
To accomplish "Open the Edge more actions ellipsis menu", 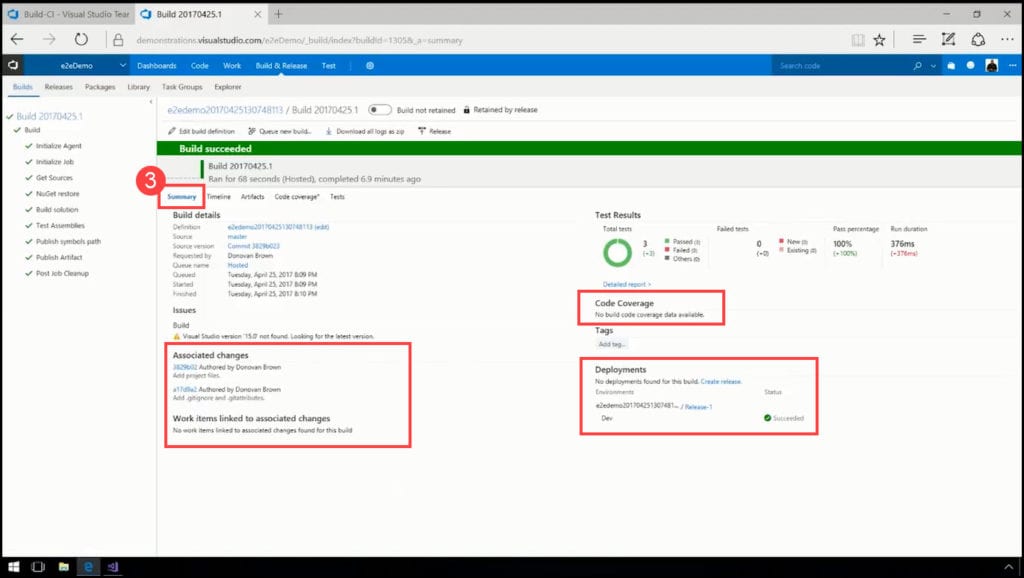I will 1007,40.
